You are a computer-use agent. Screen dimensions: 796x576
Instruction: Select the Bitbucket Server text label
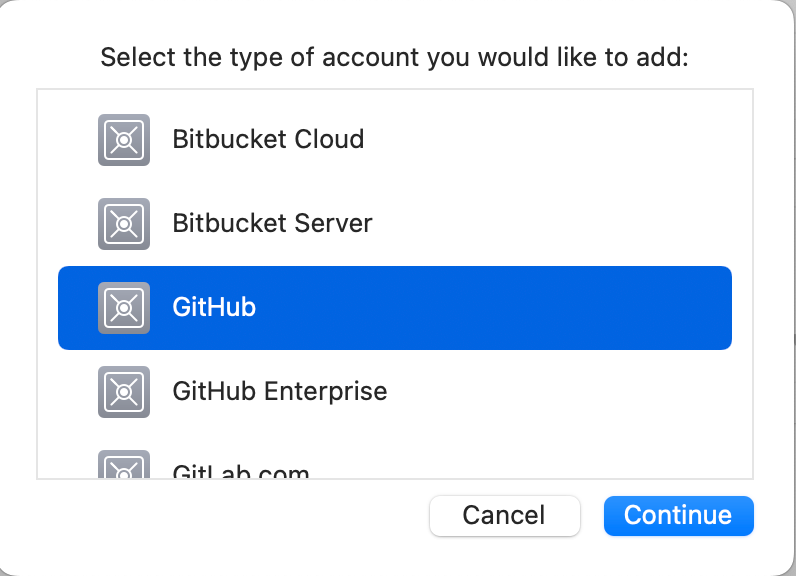click(x=272, y=223)
